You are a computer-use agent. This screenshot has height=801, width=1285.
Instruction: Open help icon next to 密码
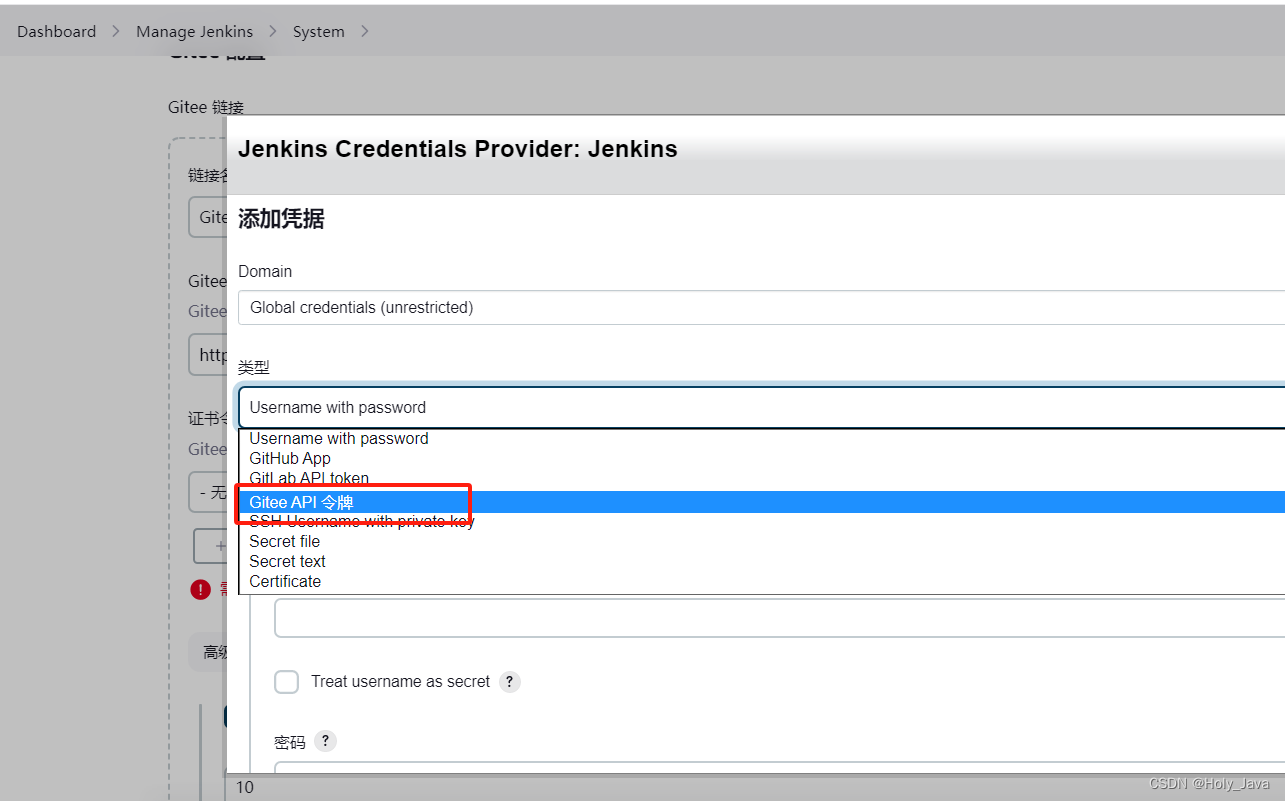[x=325, y=741]
